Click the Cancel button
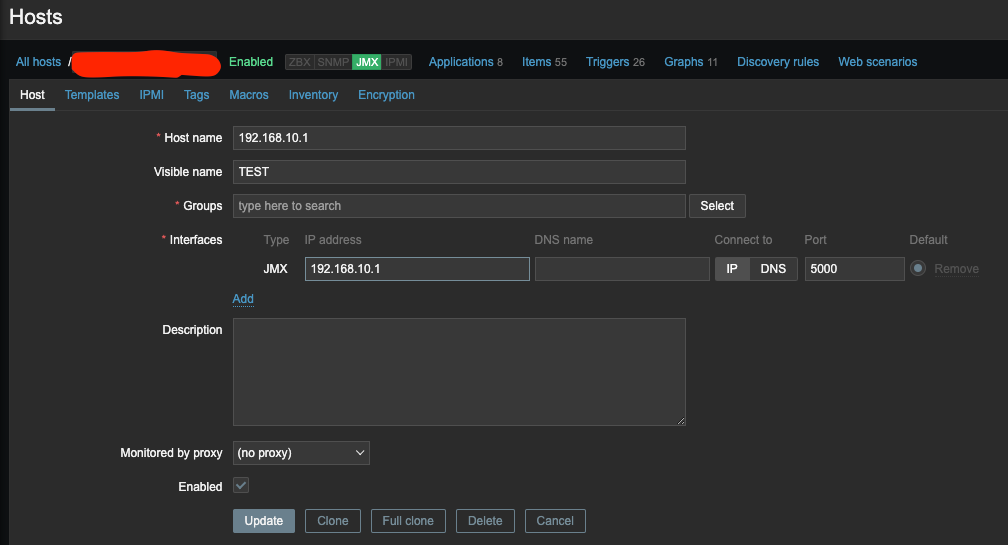Image resolution: width=1008 pixels, height=545 pixels. tap(555, 521)
